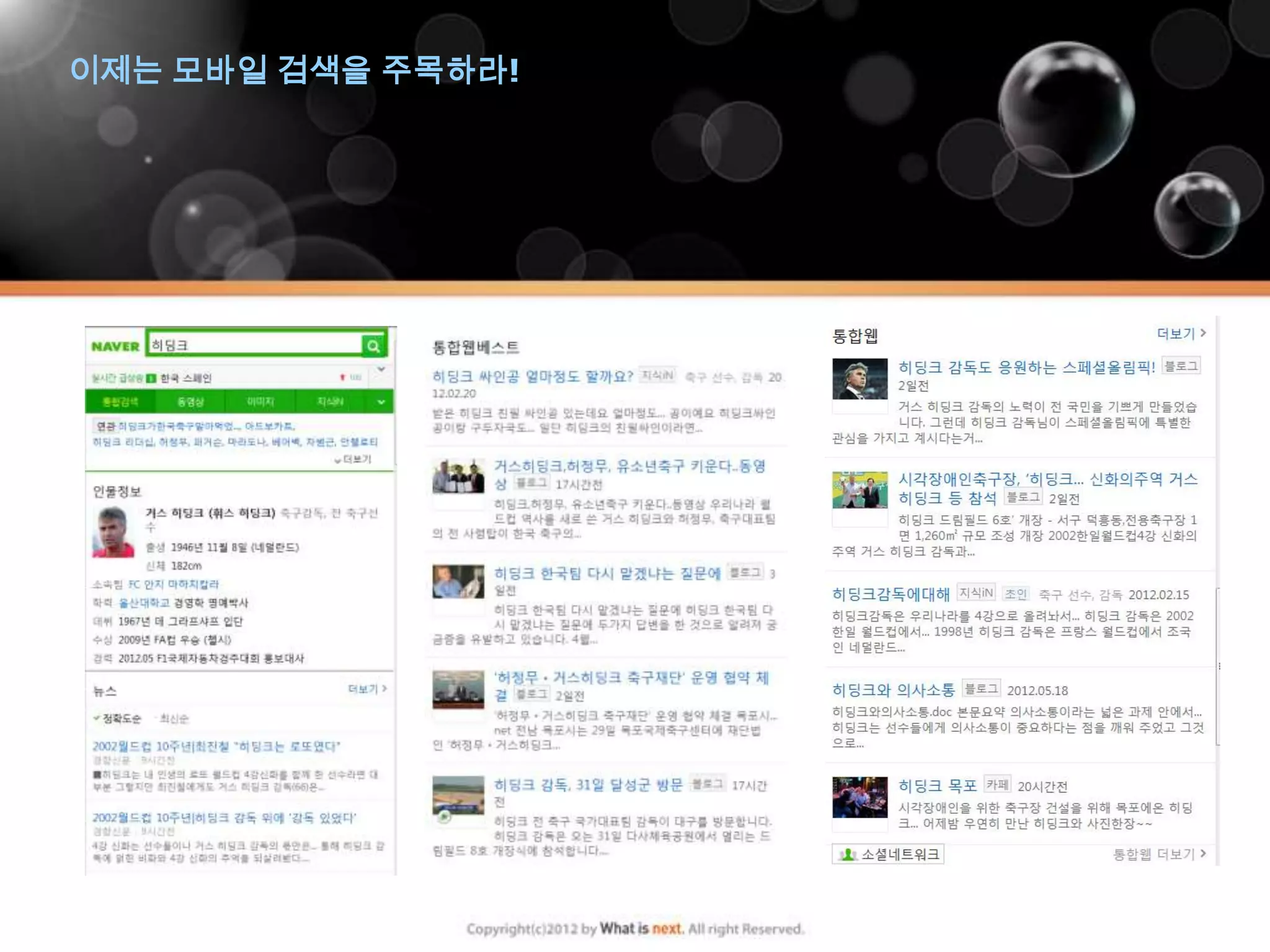Click 카페 tag beside 히딩크 목포
1270x952 pixels.
click(997, 785)
